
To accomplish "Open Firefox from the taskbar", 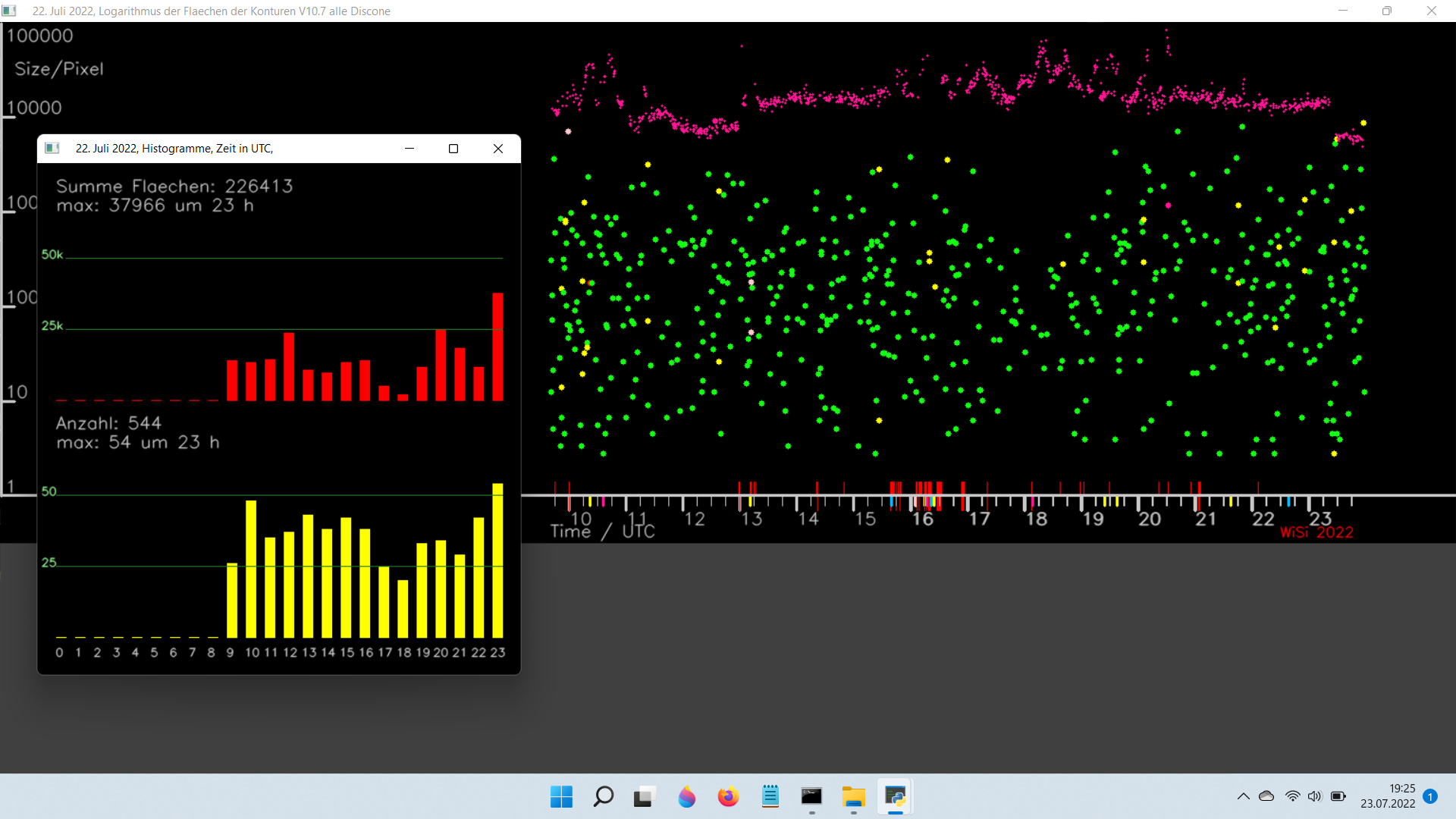I will (x=728, y=797).
